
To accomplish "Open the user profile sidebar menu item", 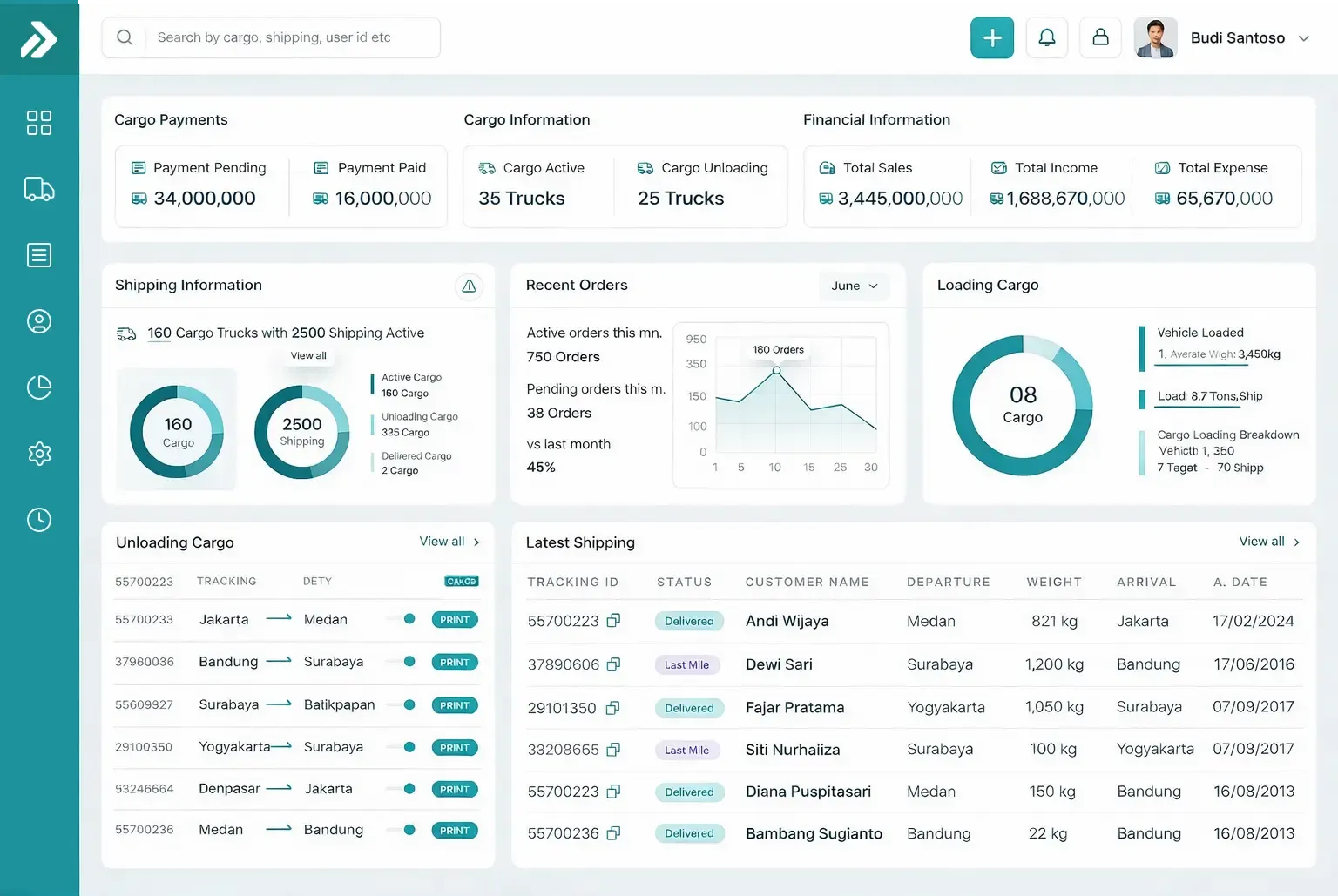I will tap(39, 321).
